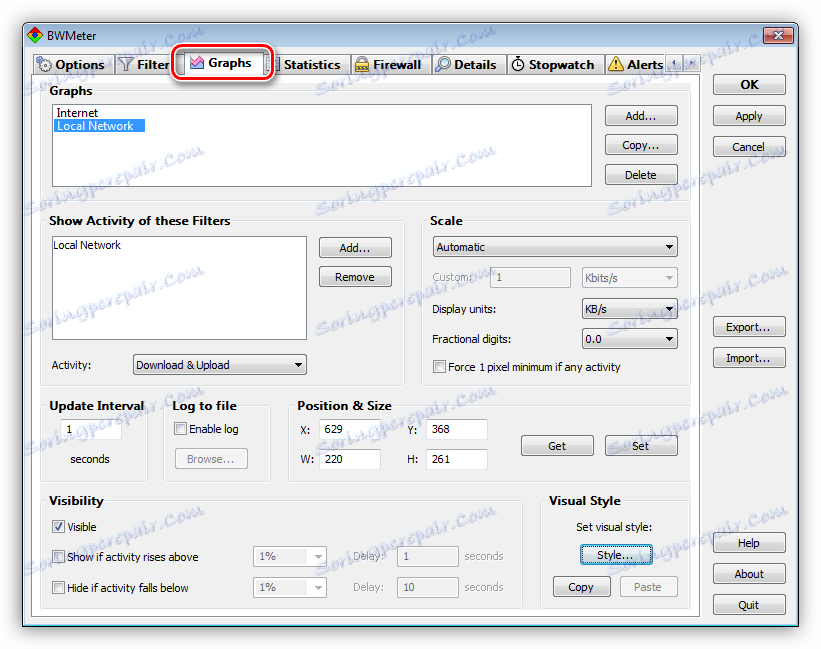821x649 pixels.
Task: Open the Stopwatch tab
Action: (556, 65)
